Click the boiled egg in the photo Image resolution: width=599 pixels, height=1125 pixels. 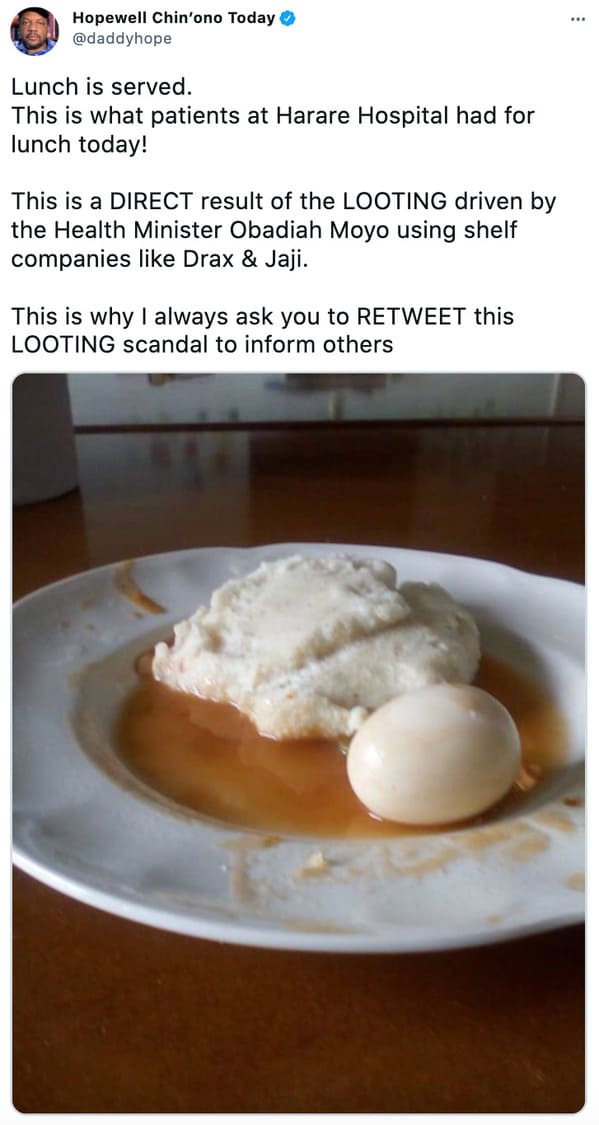tap(433, 753)
